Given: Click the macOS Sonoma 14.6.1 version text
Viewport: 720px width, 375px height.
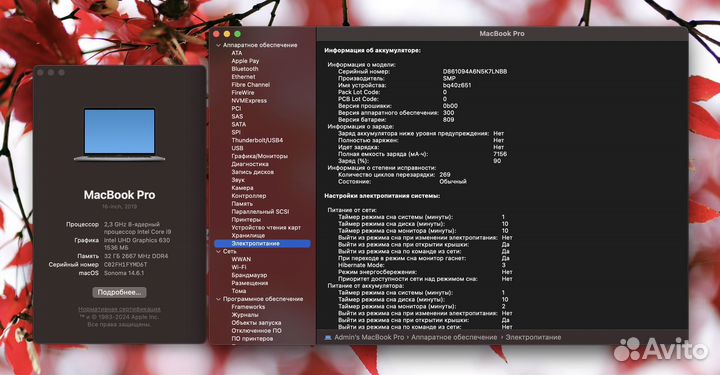Looking at the screenshot, I should (124, 273).
